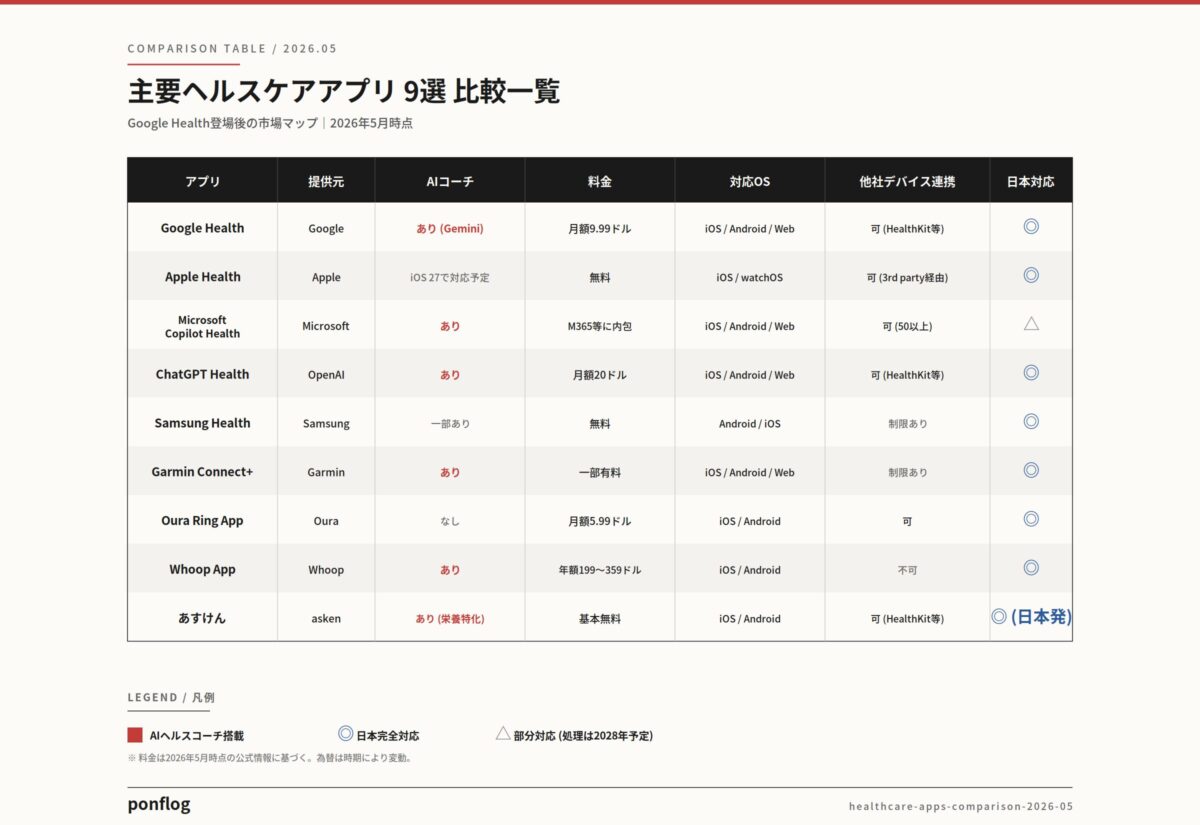The height and width of the screenshot is (825, 1200).
Task: Click the なし cell in Oura row
Action: coord(450,521)
